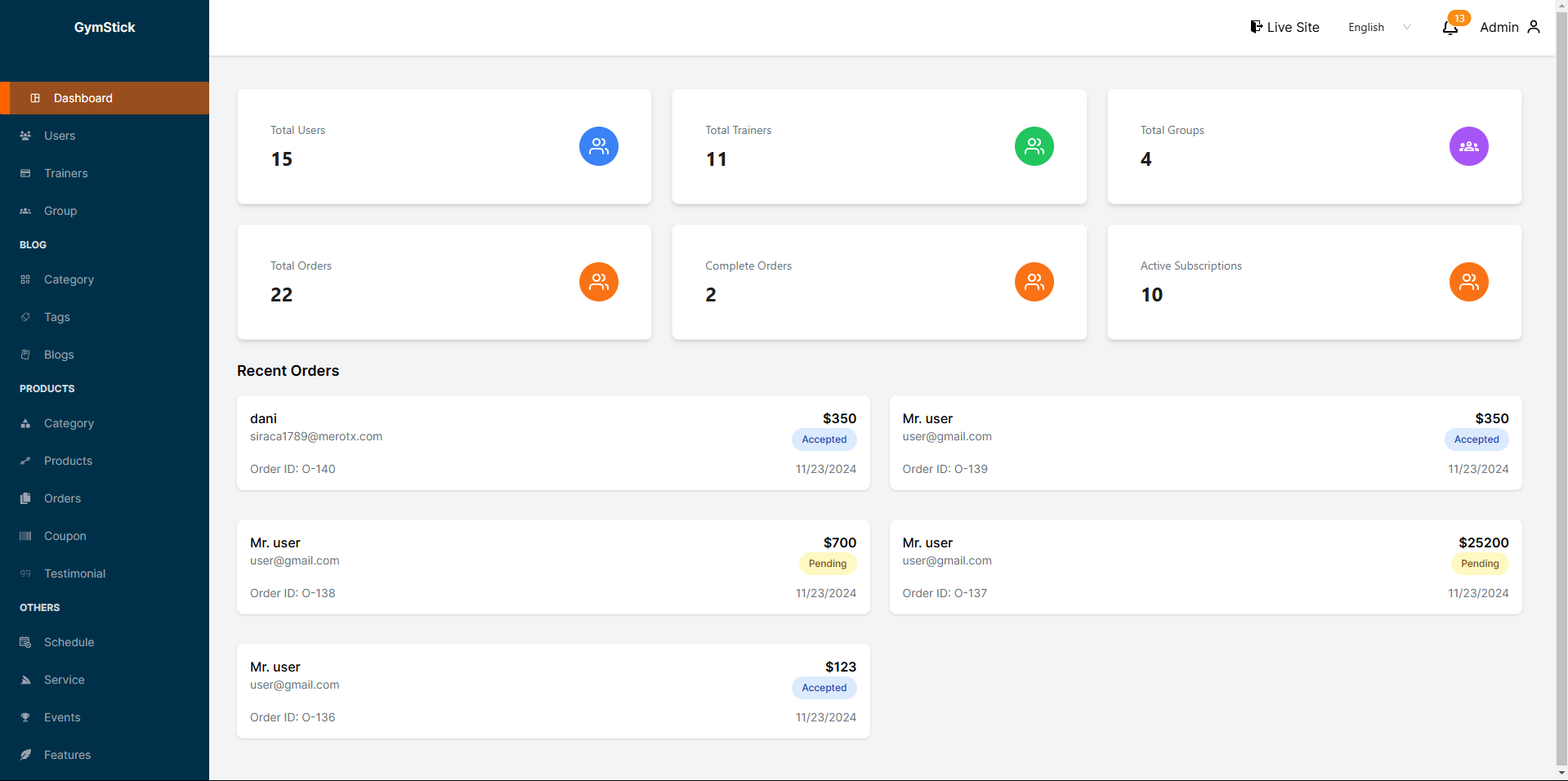Click the Complete Orders circle icon
Image resolution: width=1568 pixels, height=781 pixels.
[x=1034, y=282]
